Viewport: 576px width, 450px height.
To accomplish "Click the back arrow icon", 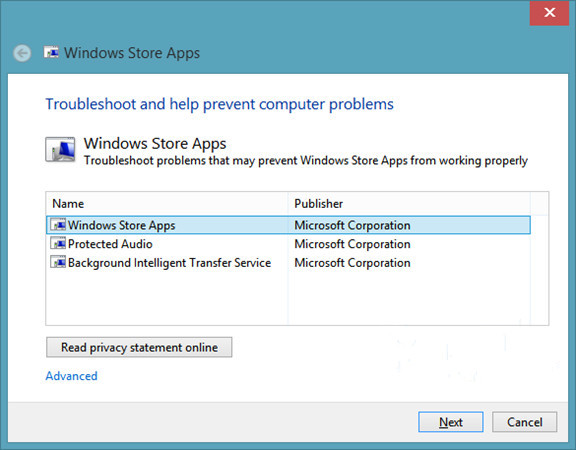I will pos(22,53).
